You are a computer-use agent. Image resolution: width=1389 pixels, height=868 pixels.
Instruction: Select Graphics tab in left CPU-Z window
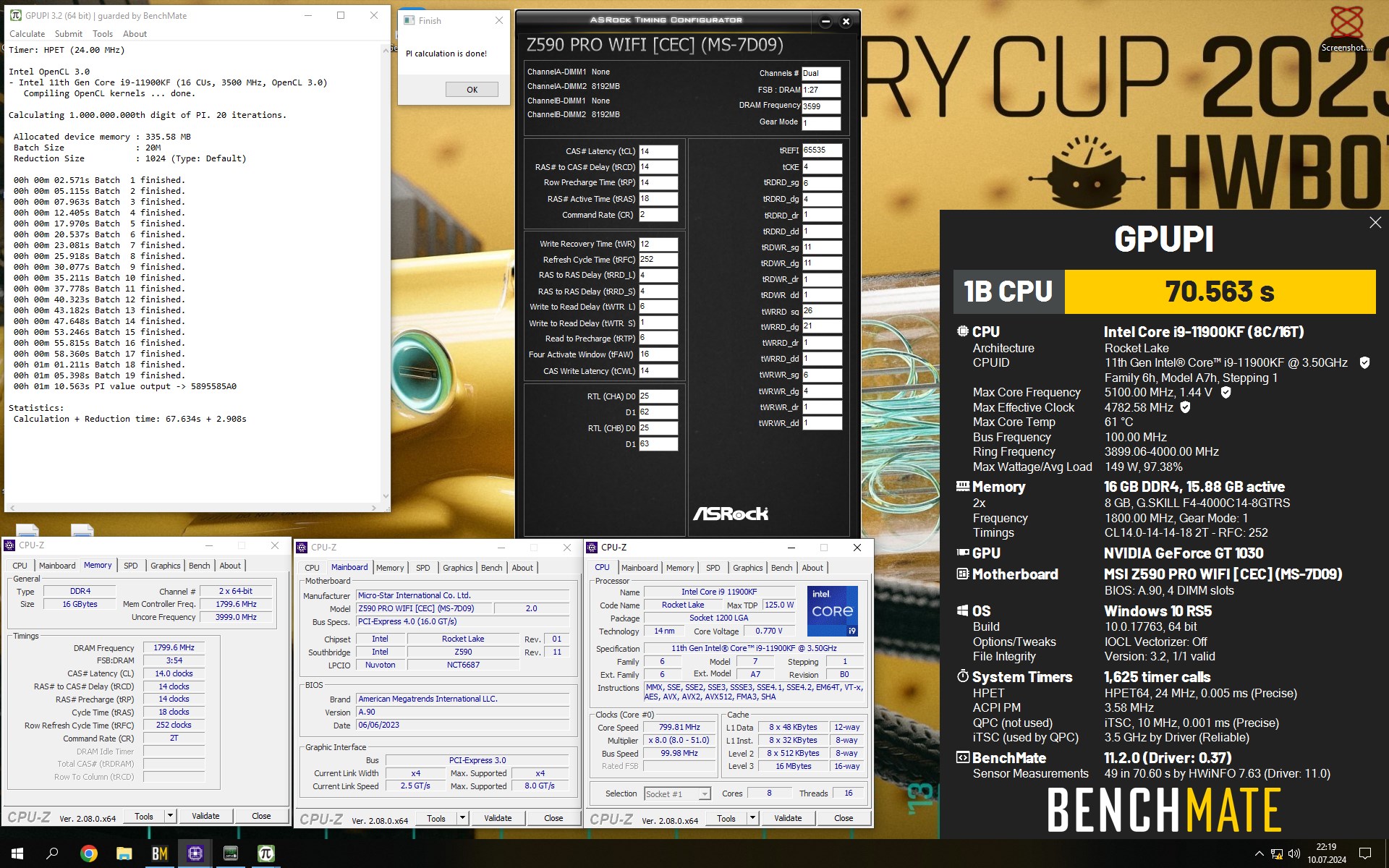[166, 566]
